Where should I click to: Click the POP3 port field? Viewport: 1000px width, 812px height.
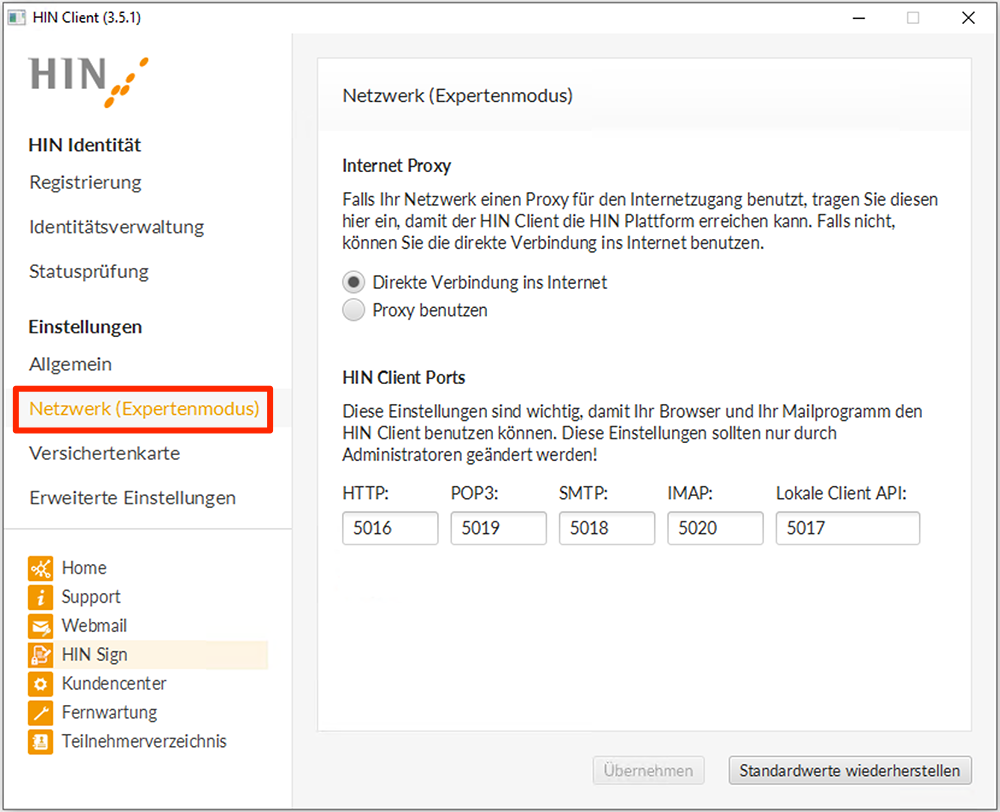click(x=499, y=528)
